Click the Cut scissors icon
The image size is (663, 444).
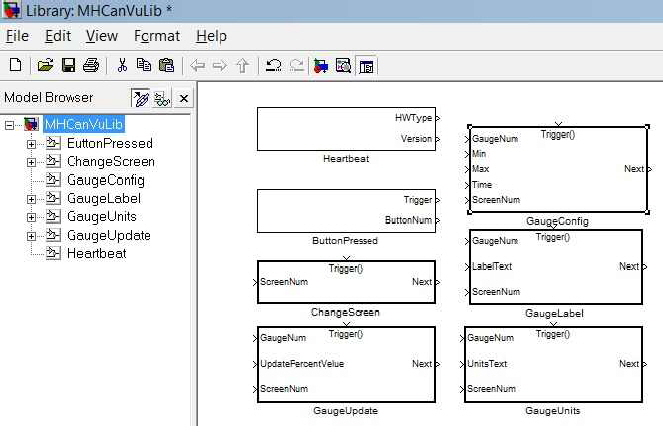click(122, 66)
